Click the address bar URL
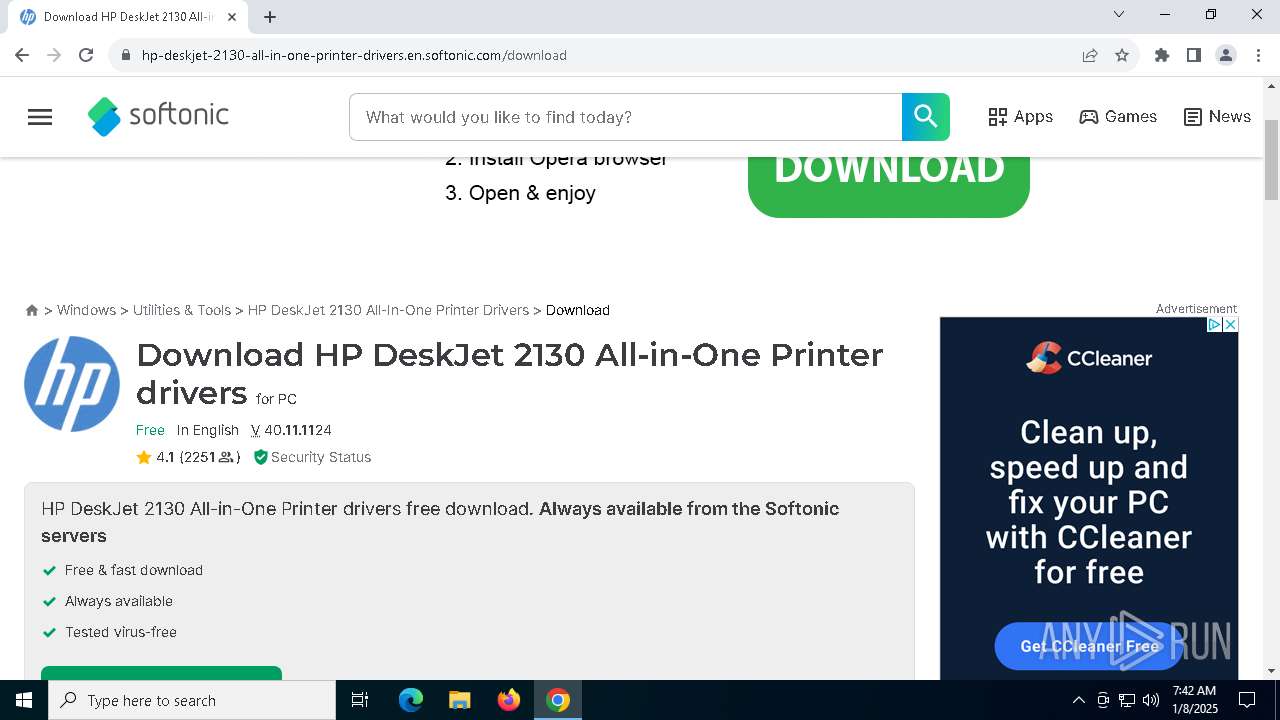This screenshot has width=1280, height=720. 354,55
